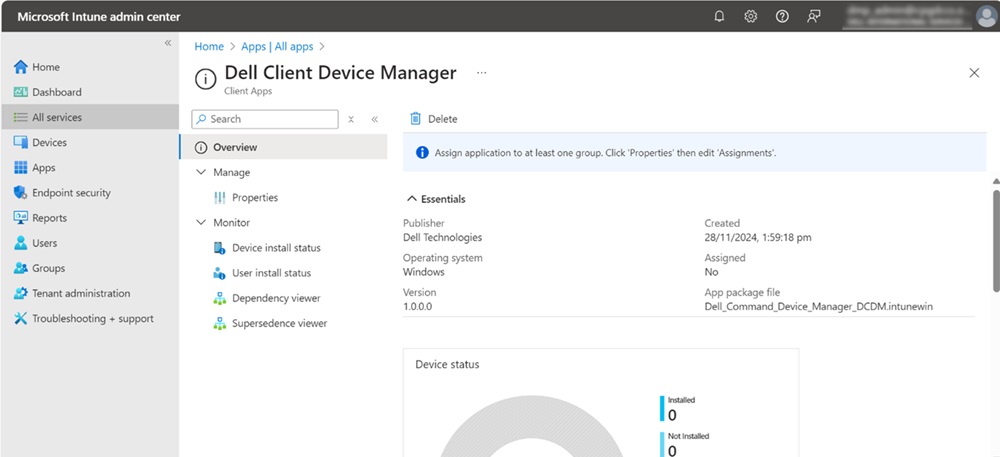Collapse the Monitor section

pyautogui.click(x=201, y=223)
